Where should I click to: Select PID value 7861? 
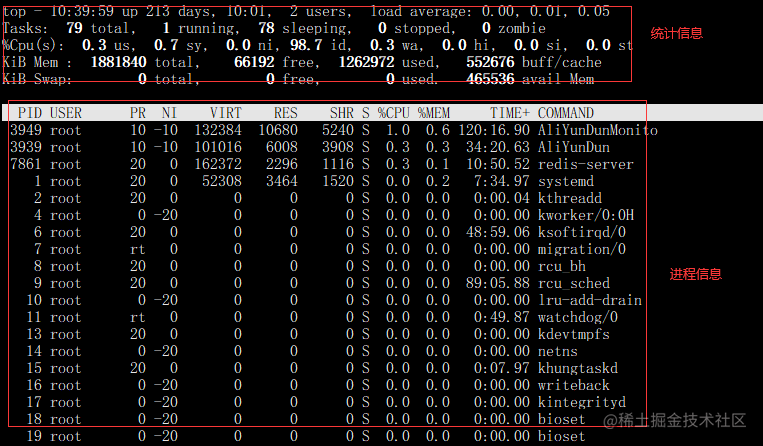point(26,164)
